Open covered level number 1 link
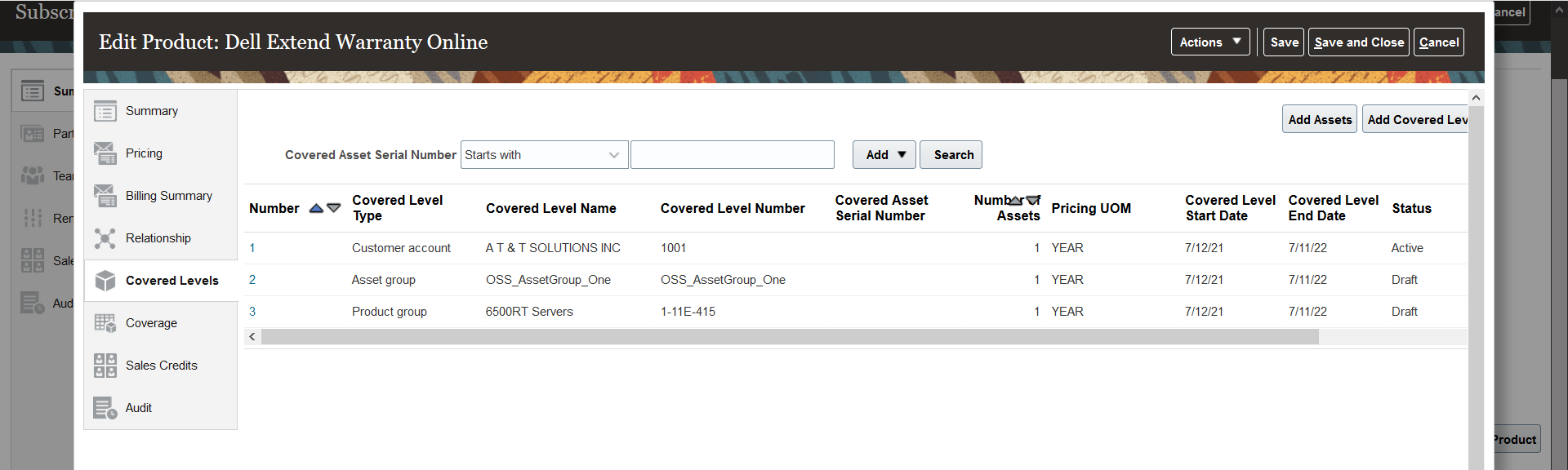This screenshot has height=470, width=1568. [x=252, y=248]
